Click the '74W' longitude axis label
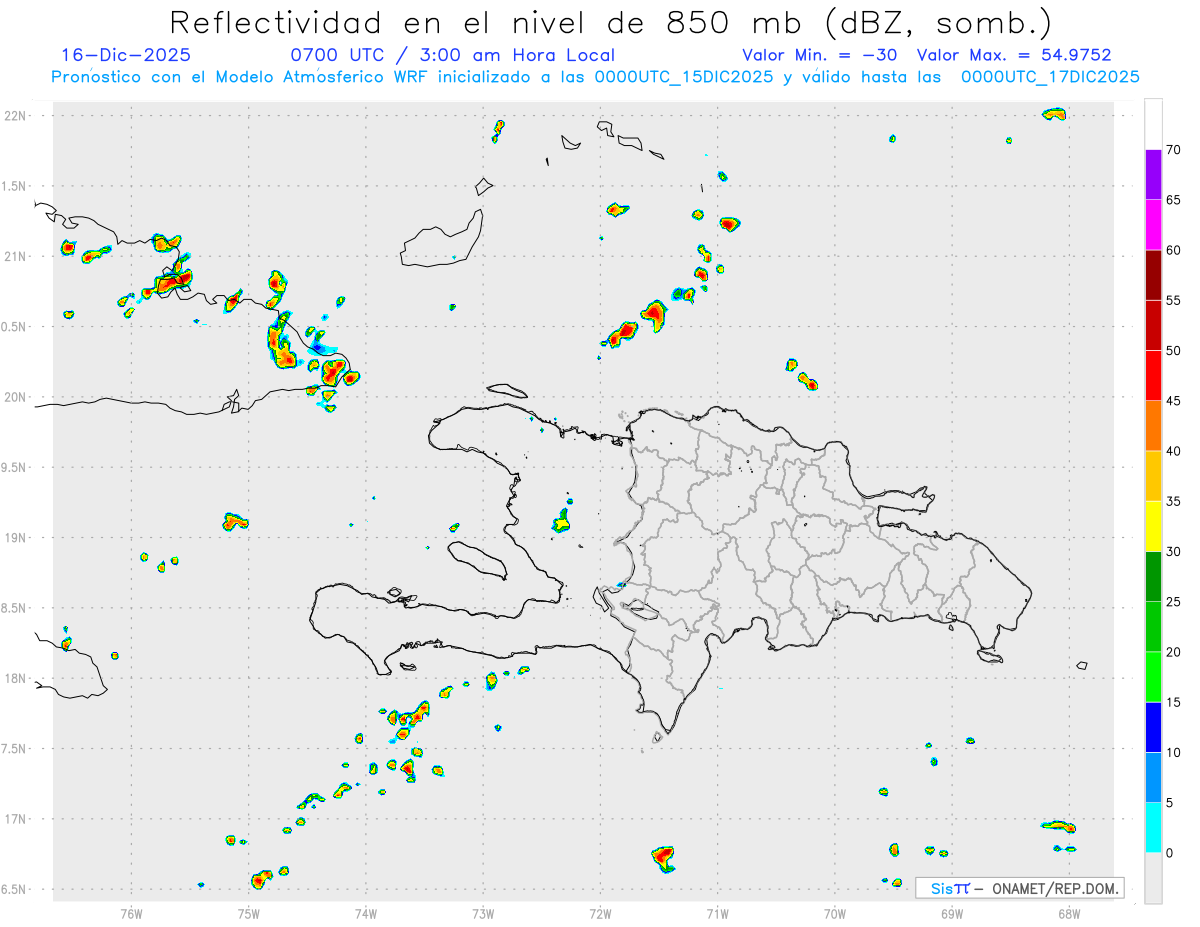This screenshot has width=1200, height=927. click(366, 913)
